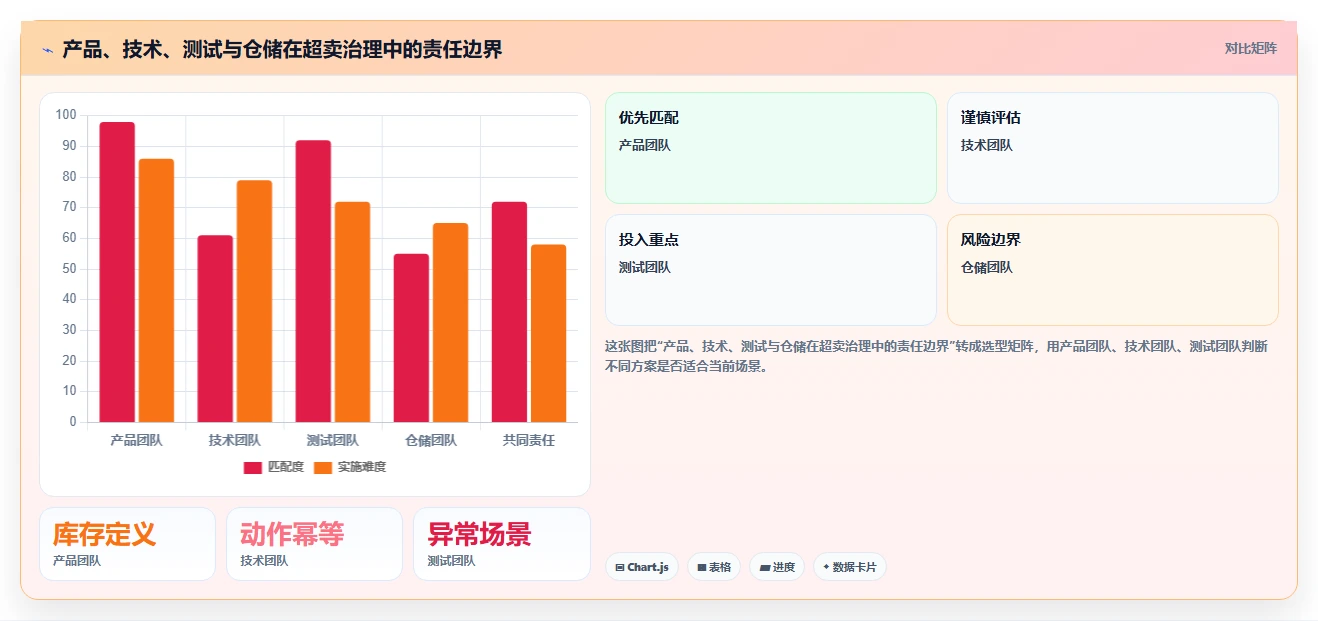Click 技术团队 text under 谨慎评估
Screen dimensions: 1318x621
point(987,145)
